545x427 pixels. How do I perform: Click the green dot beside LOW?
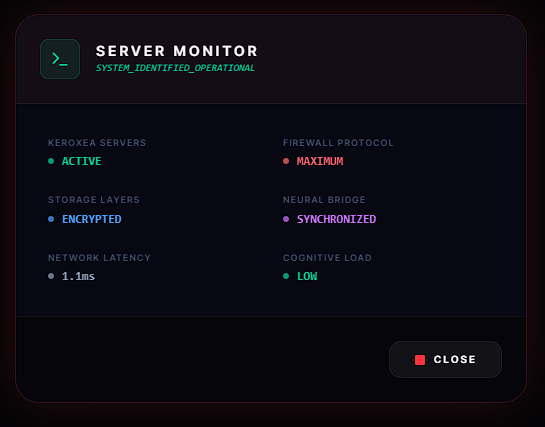pos(286,276)
